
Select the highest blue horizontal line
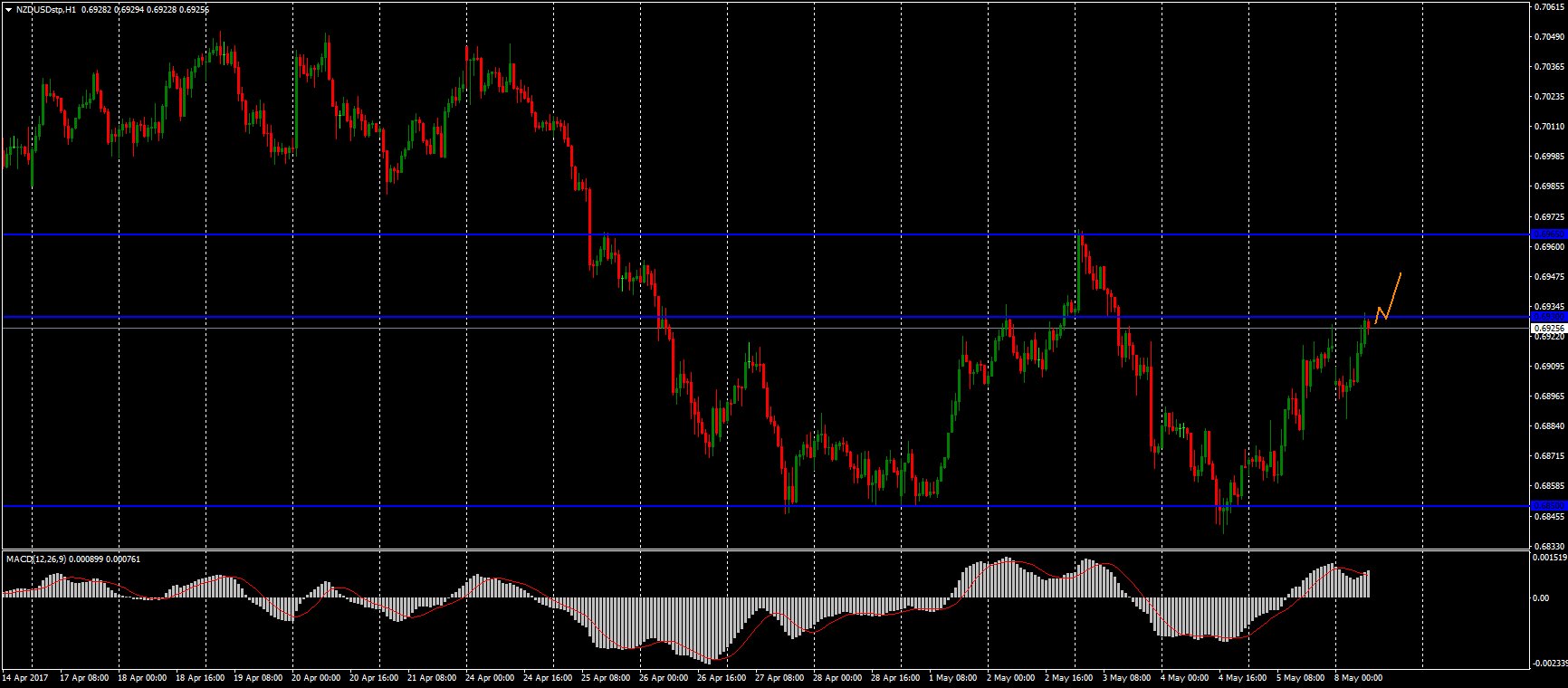click(764, 234)
